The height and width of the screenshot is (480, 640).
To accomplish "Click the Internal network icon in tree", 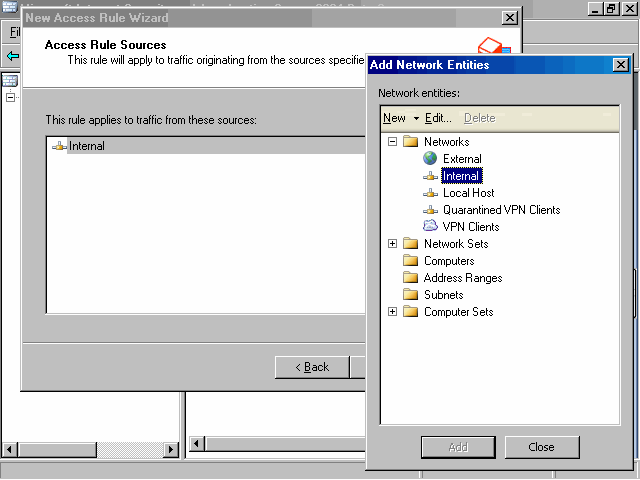I will point(430,176).
